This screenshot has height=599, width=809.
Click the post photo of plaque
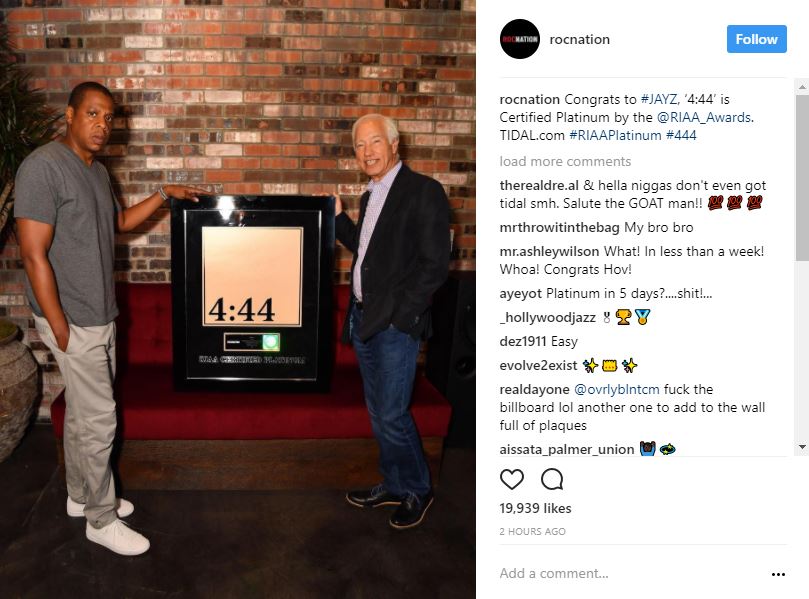(x=238, y=299)
